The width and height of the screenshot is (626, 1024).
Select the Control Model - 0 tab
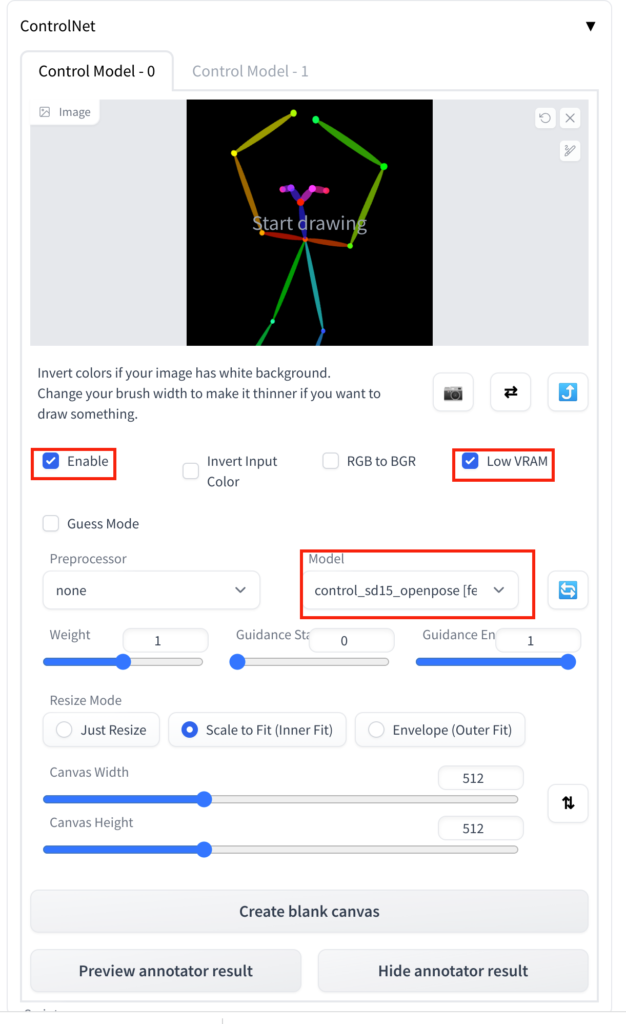click(x=97, y=71)
